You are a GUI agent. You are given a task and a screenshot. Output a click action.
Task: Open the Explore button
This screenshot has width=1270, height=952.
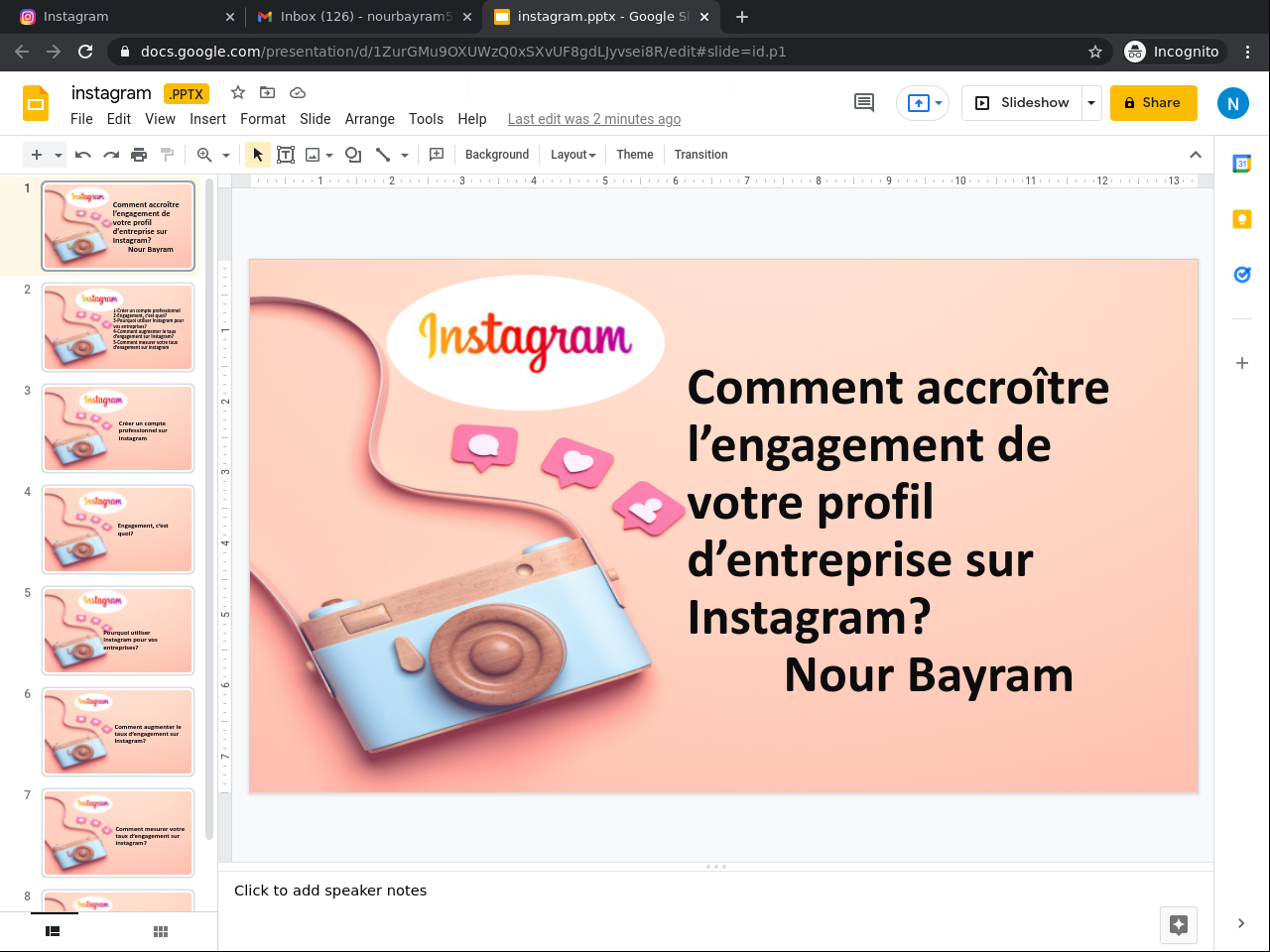click(x=1179, y=925)
